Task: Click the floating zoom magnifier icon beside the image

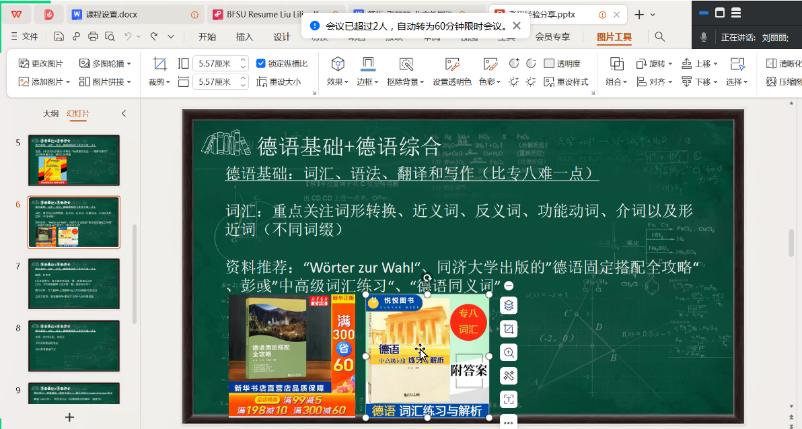Action: tap(509, 353)
